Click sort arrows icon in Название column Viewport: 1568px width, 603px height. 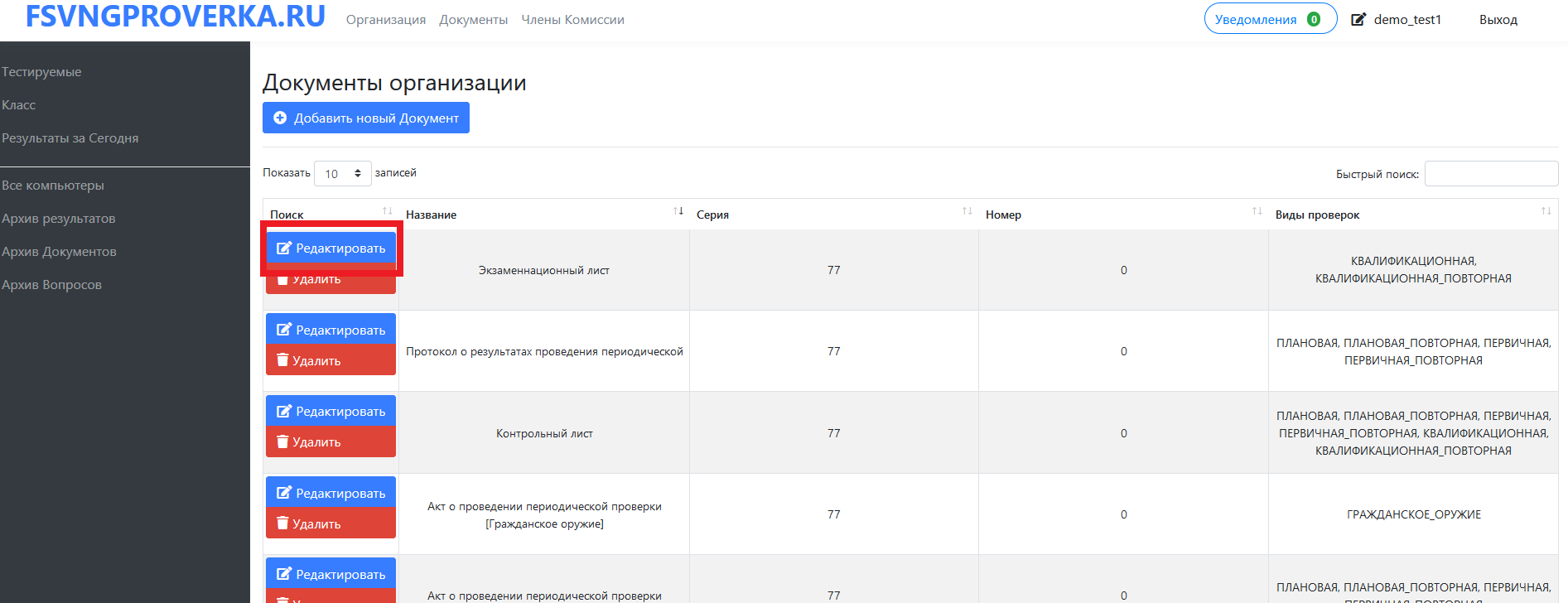pyautogui.click(x=678, y=211)
